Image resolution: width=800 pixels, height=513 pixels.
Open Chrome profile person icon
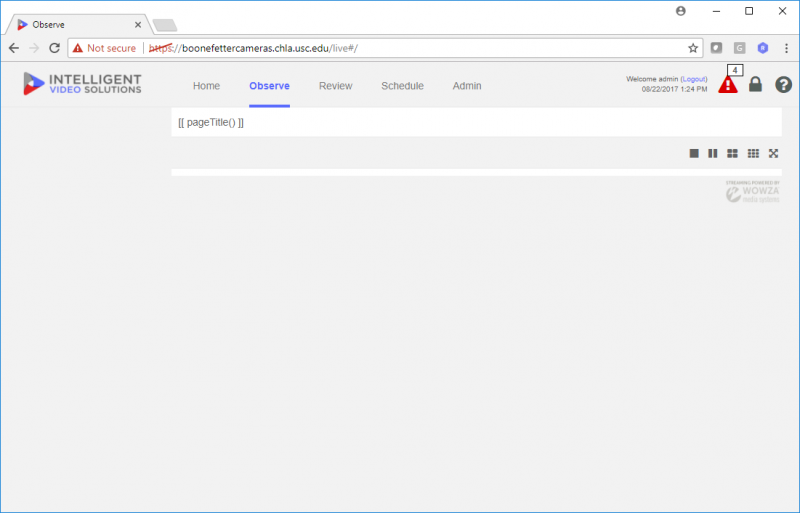click(x=681, y=11)
